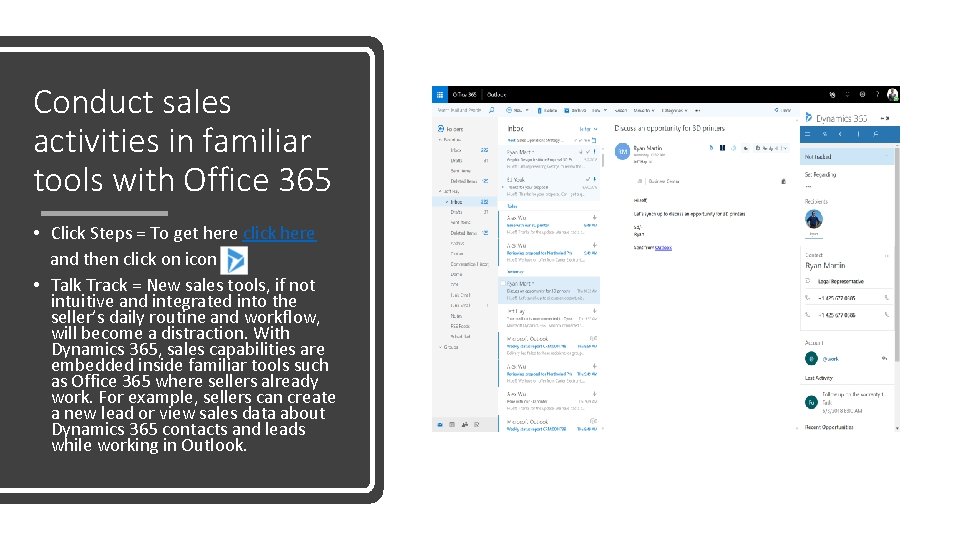This screenshot has height=540, width=960.
Task: Switch to the Calendar module icon
Action: (452, 424)
